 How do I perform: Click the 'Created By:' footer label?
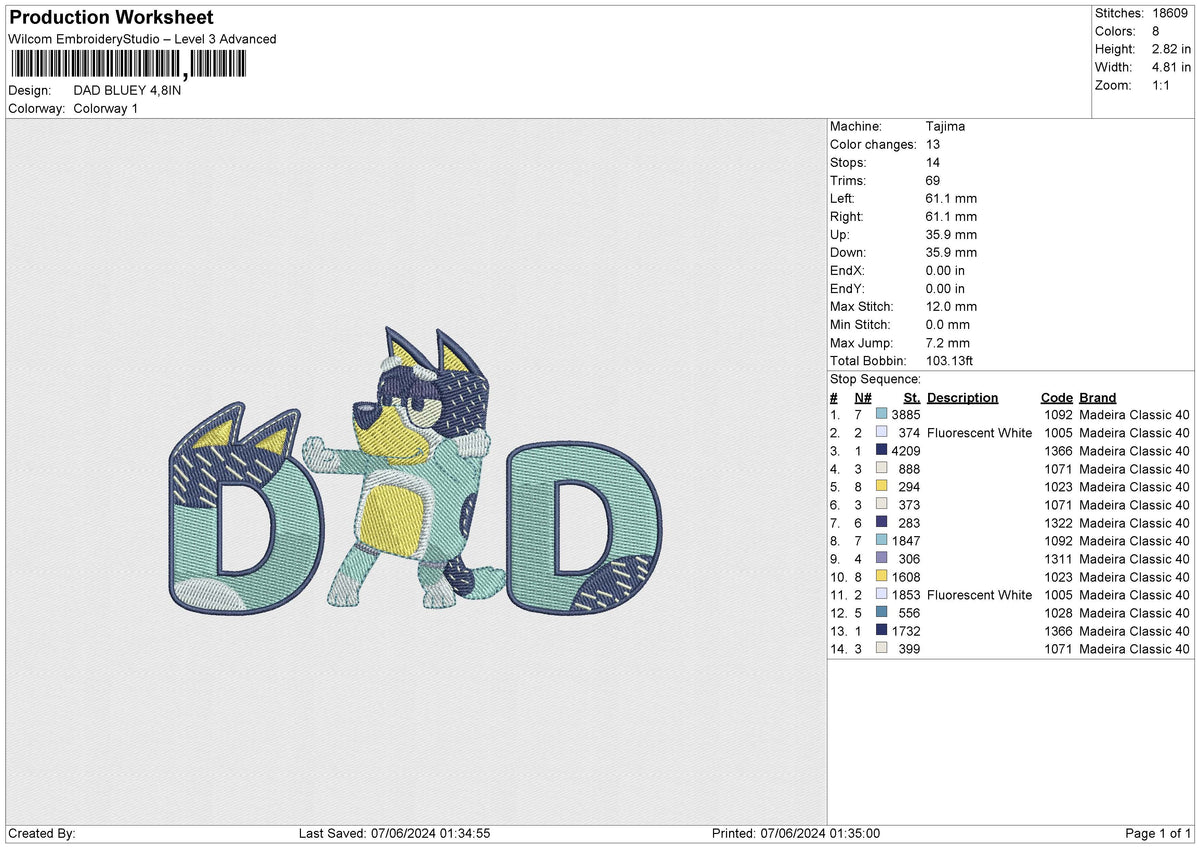[x=42, y=833]
